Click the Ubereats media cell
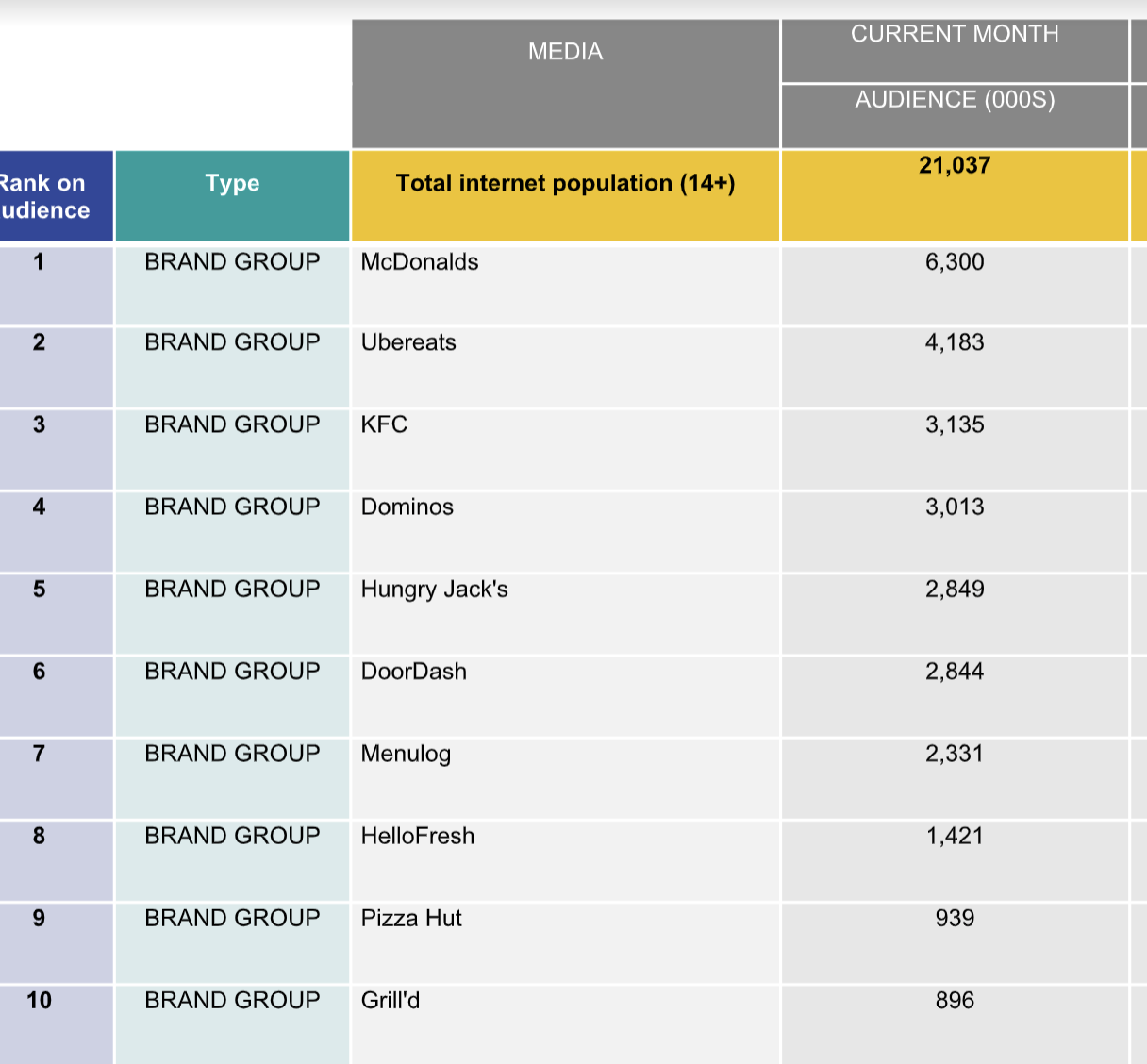 (566, 367)
